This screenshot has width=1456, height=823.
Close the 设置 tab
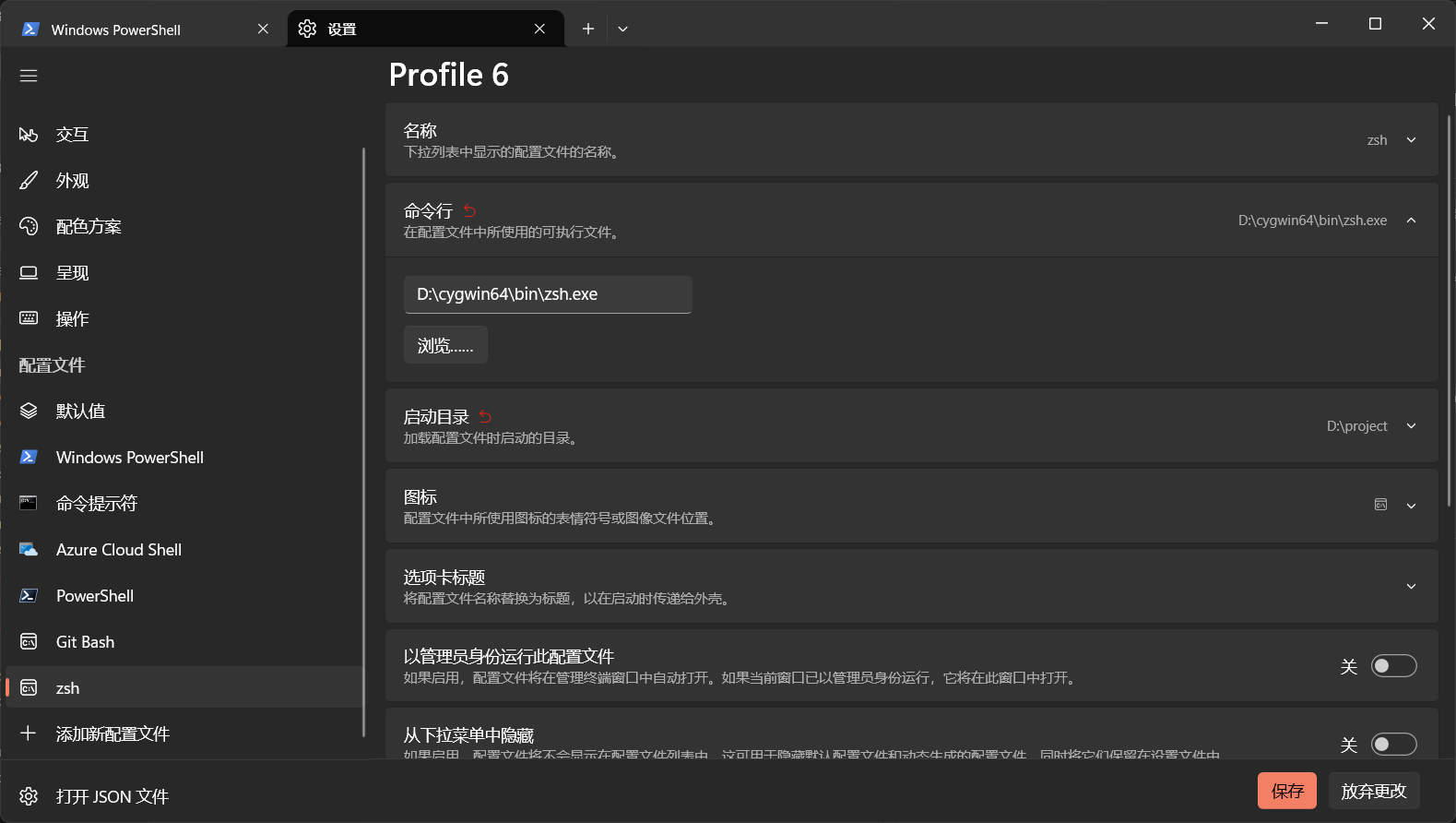click(x=539, y=30)
